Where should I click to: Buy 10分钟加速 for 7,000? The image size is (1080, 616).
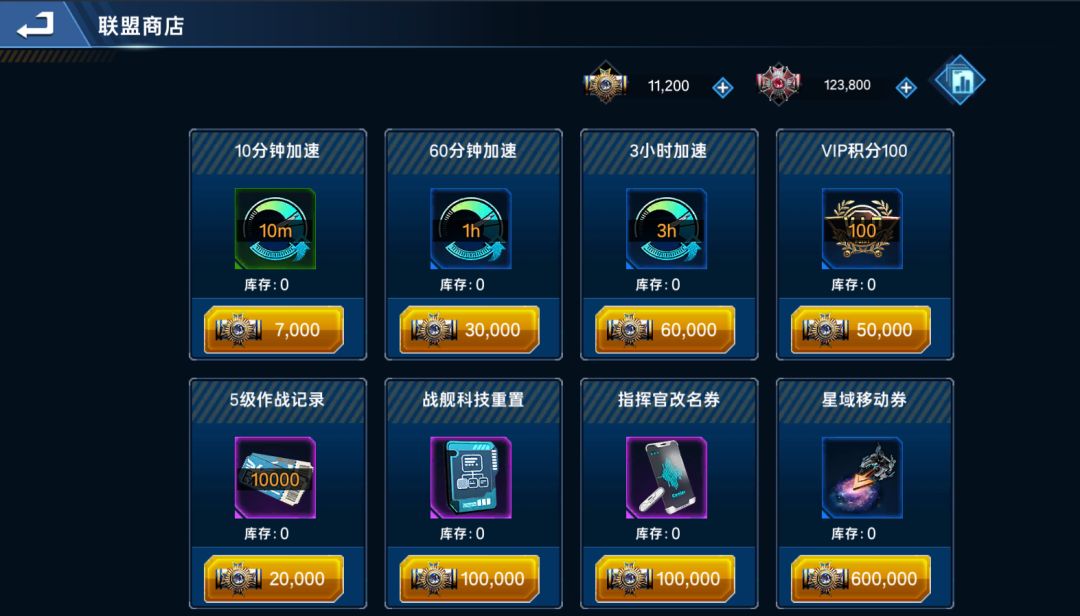coord(274,330)
